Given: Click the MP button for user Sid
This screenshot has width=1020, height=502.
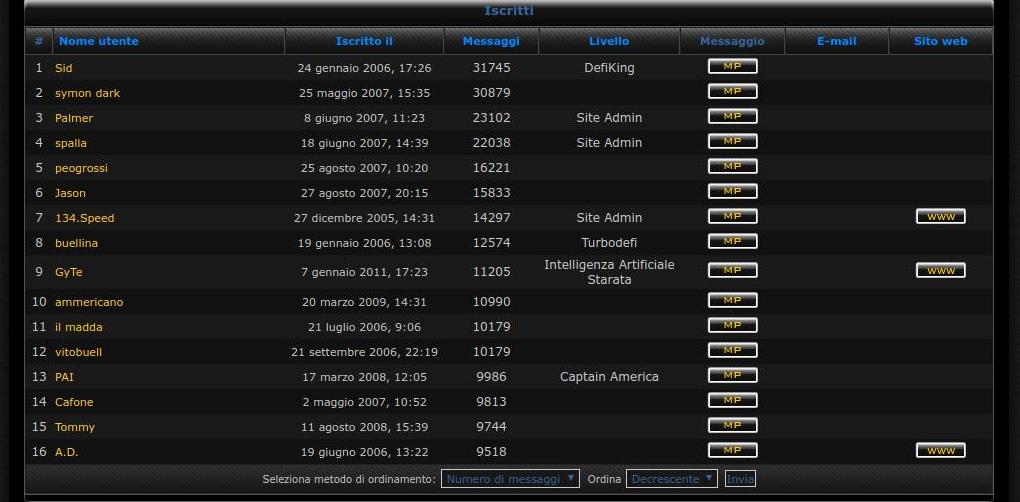Looking at the screenshot, I should click(732, 67).
